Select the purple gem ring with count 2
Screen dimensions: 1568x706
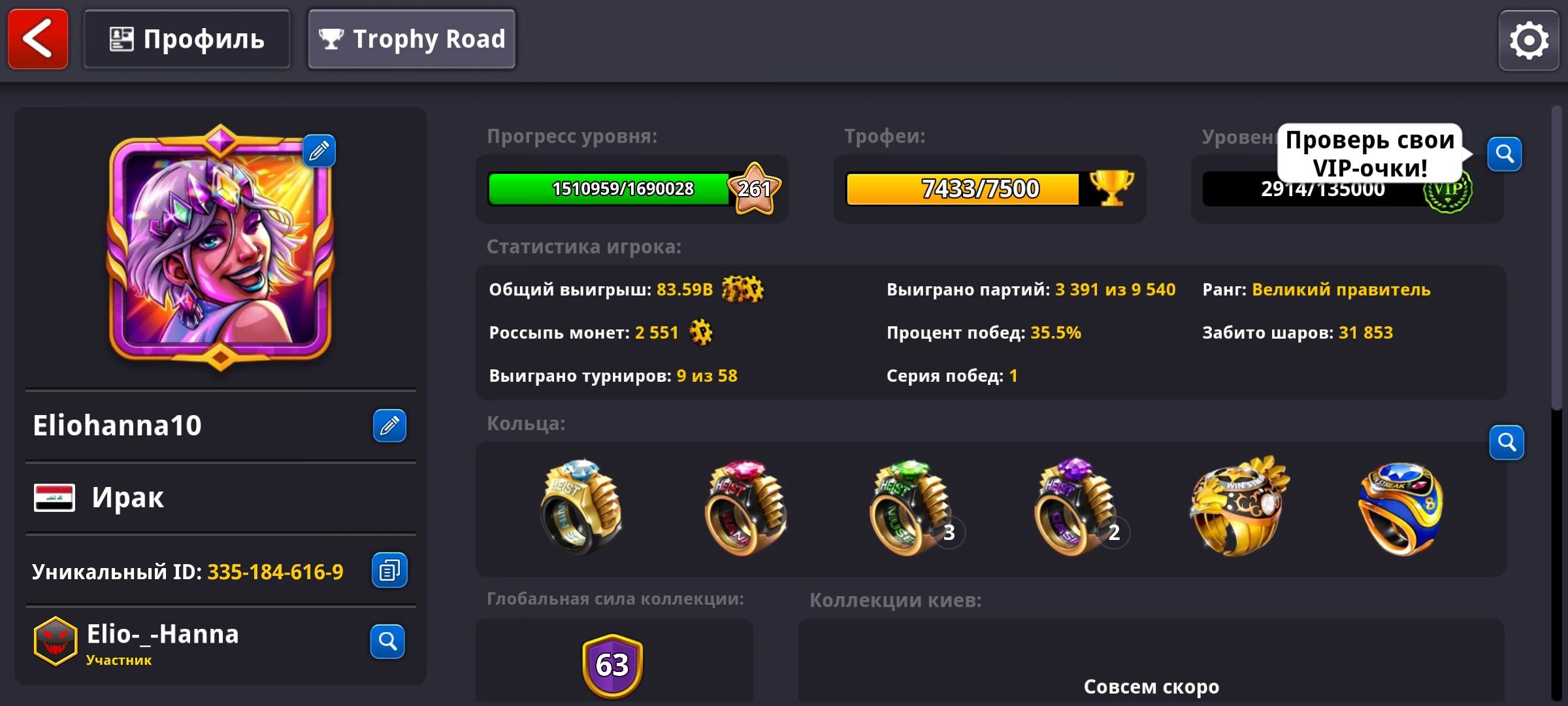(x=1079, y=507)
